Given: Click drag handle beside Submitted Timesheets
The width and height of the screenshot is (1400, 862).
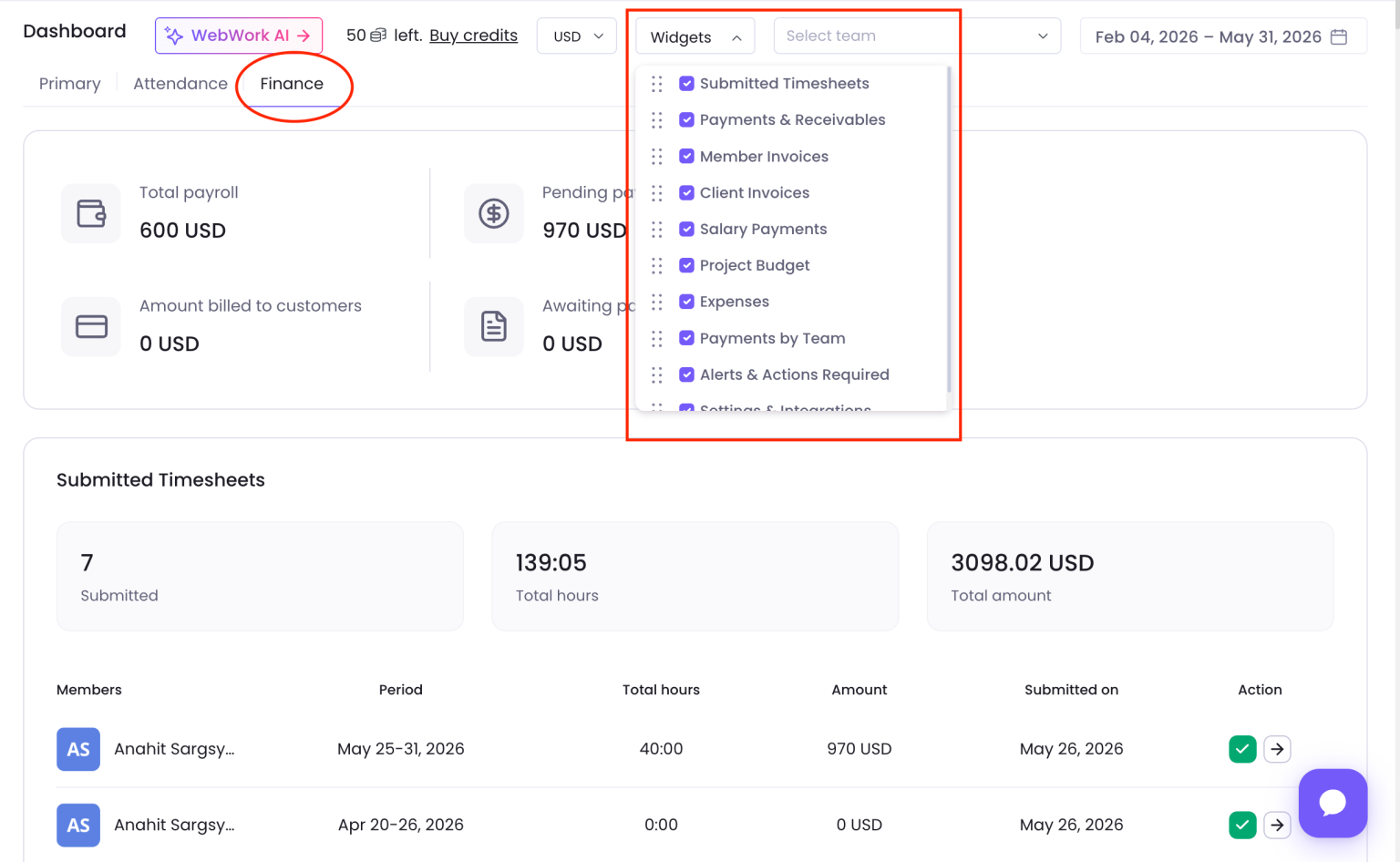Looking at the screenshot, I should tap(657, 84).
